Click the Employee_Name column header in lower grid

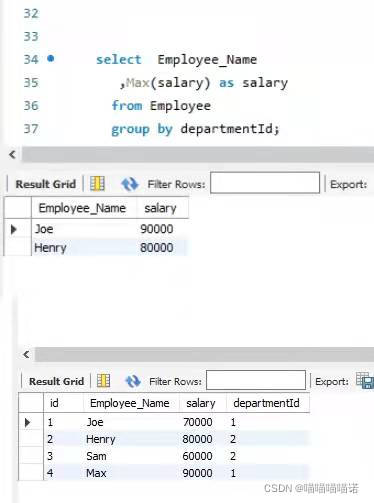click(x=130, y=403)
